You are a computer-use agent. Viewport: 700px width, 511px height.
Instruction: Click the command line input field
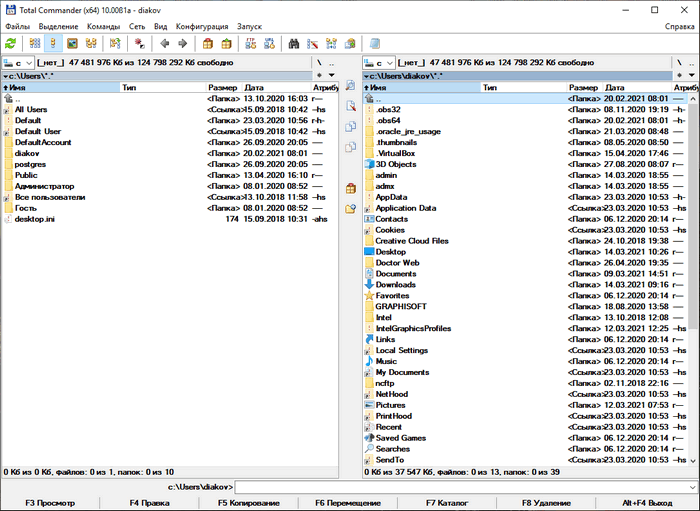[x=465, y=487]
